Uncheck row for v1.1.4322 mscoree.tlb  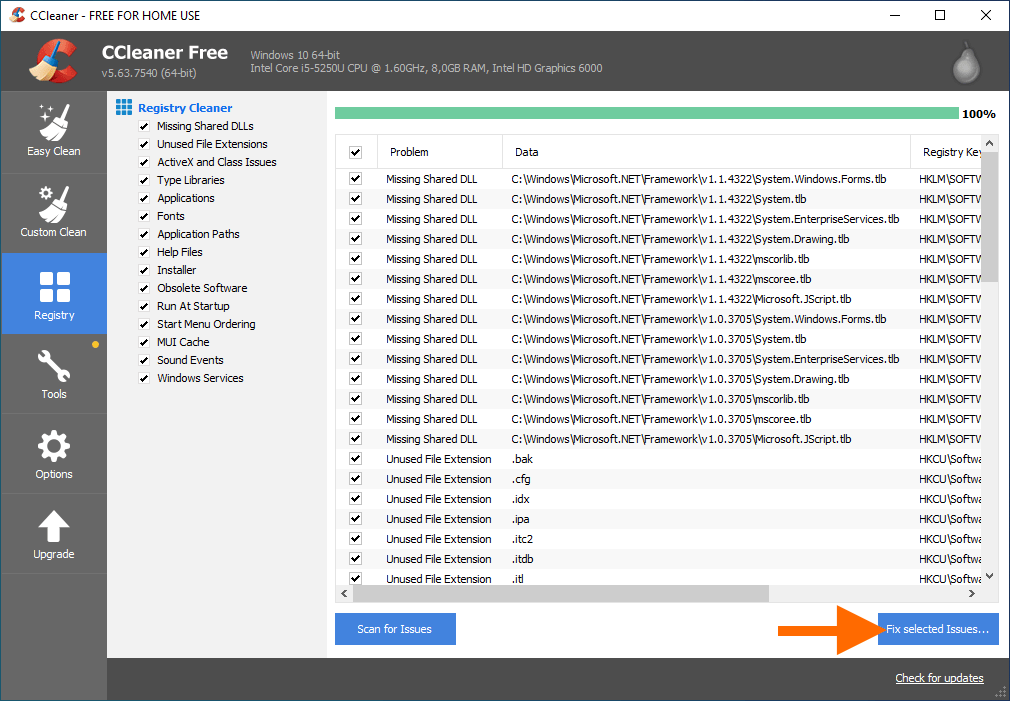tap(356, 279)
